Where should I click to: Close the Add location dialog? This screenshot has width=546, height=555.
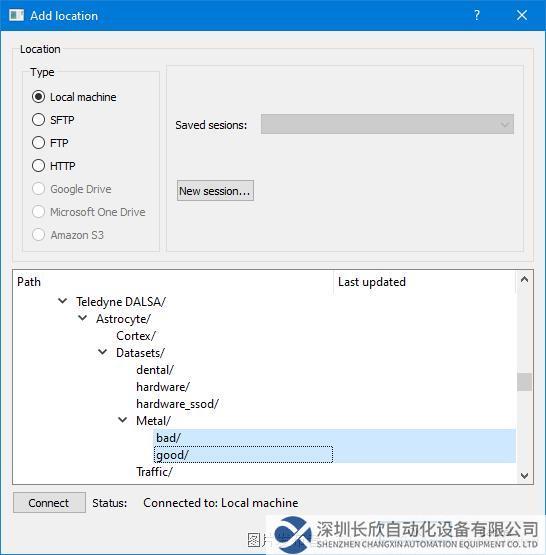pyautogui.click(x=522, y=15)
